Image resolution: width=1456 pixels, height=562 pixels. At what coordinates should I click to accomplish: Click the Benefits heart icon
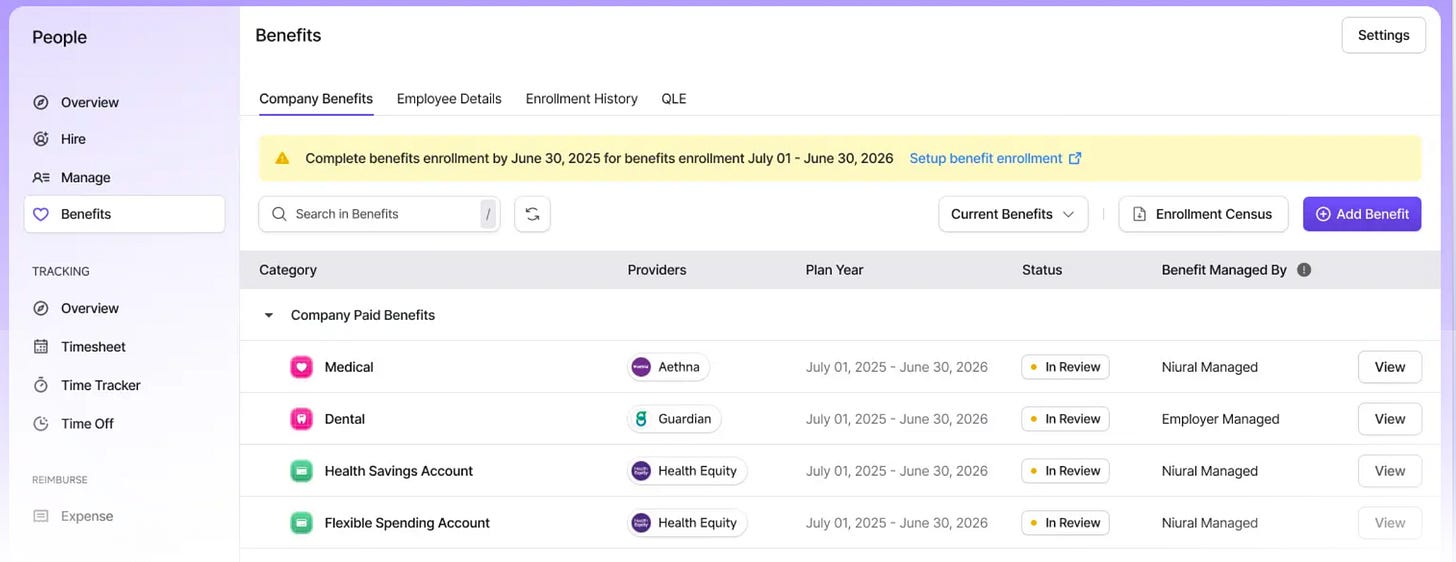click(x=40, y=214)
